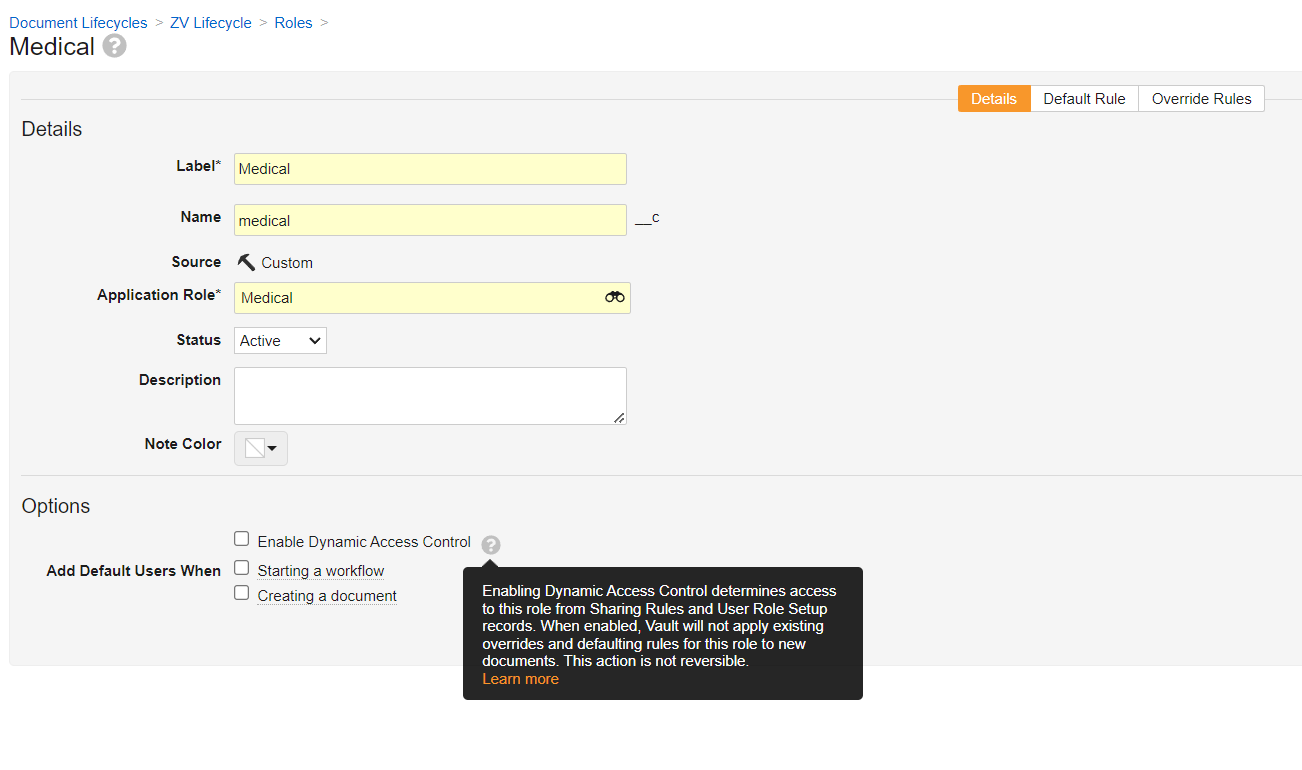
Task: Open the Roles breadcrumb link
Action: click(293, 23)
